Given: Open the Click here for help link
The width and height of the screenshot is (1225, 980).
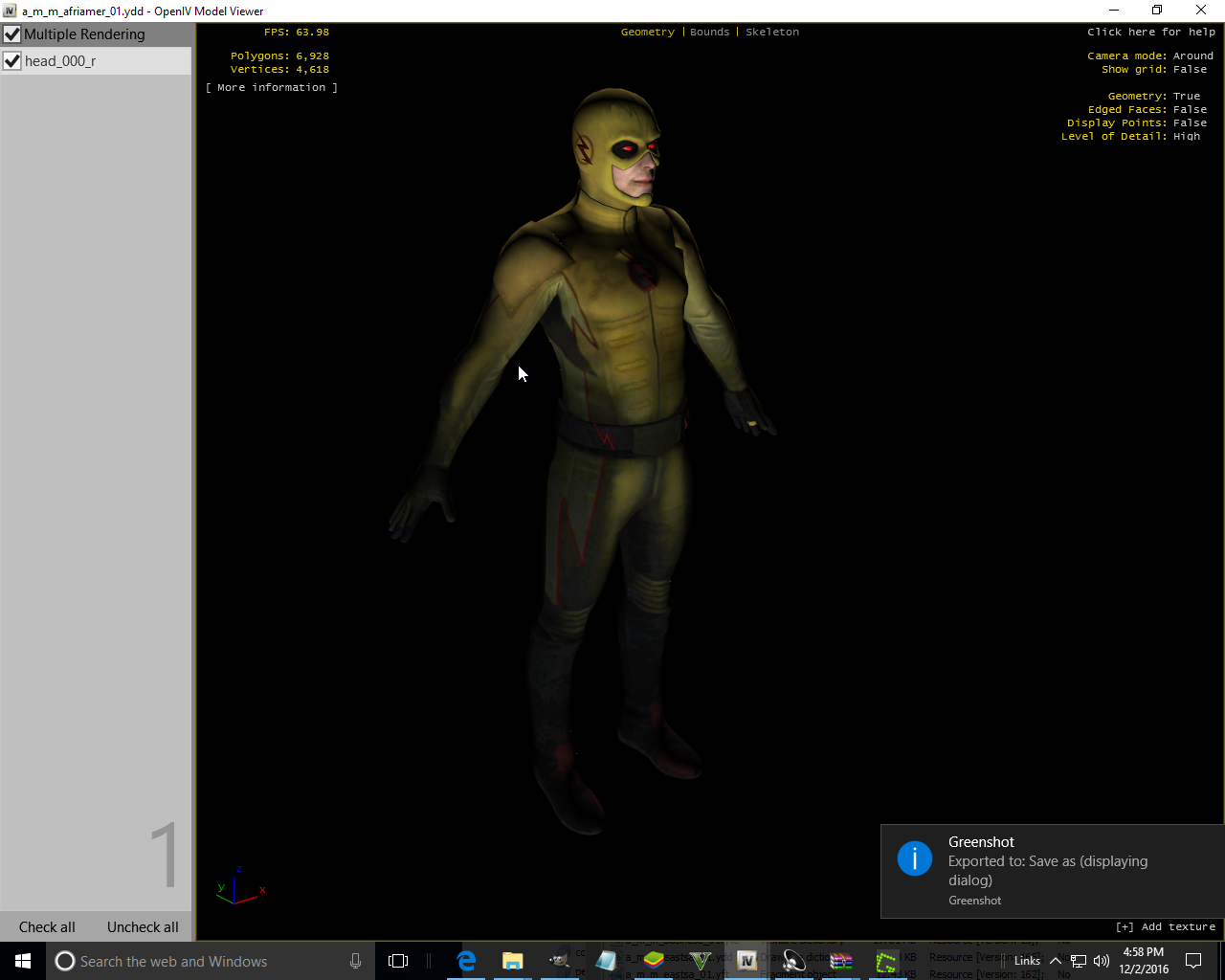Looking at the screenshot, I should tap(1151, 32).
